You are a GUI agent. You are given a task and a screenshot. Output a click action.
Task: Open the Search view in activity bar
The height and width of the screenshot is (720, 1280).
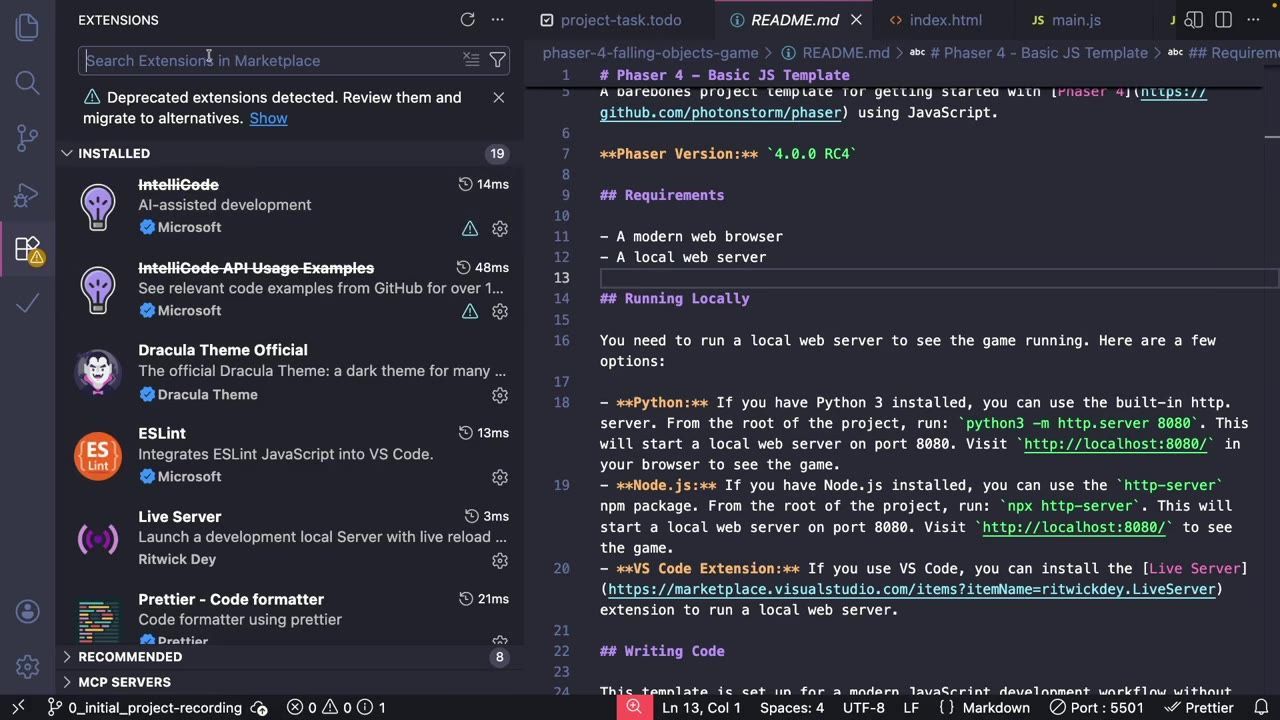click(x=27, y=82)
